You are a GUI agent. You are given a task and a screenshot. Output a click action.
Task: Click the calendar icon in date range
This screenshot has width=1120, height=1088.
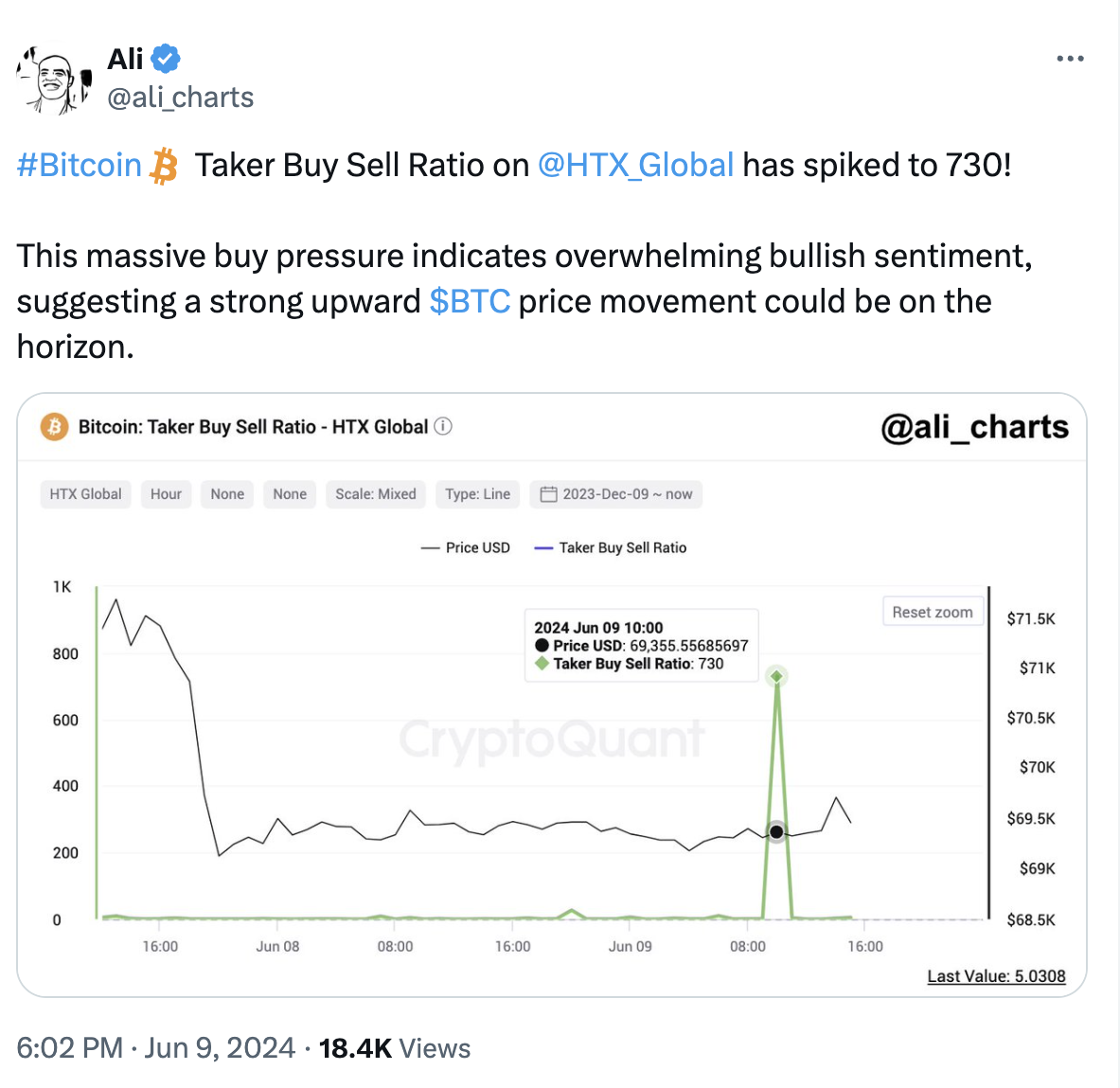point(548,493)
